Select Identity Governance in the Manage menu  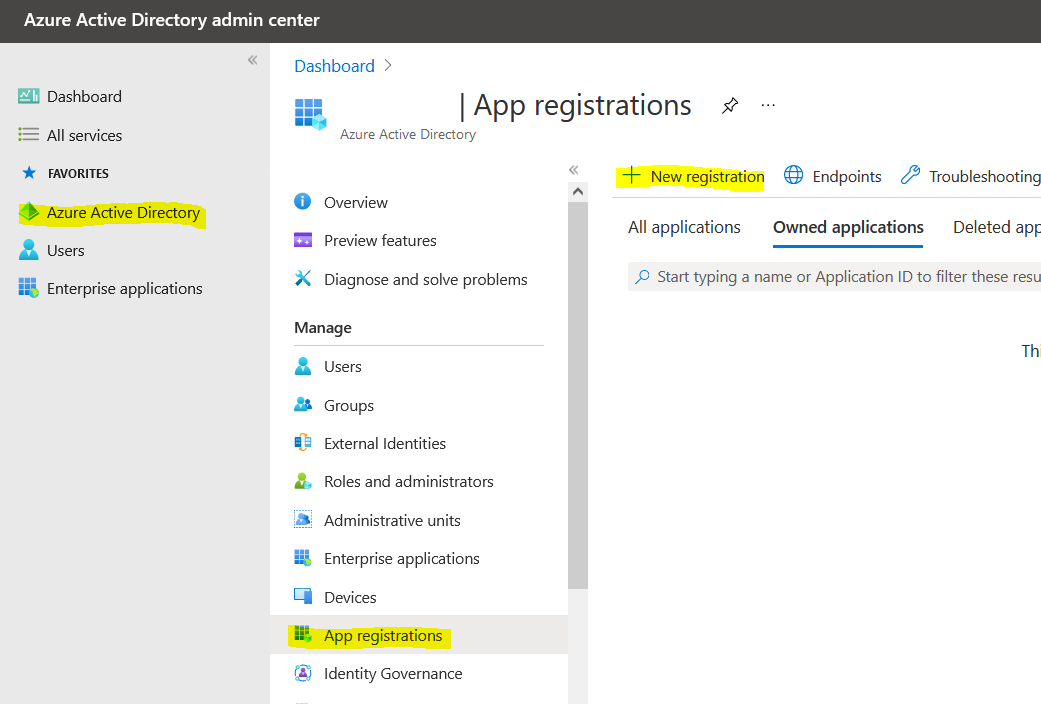coord(393,673)
